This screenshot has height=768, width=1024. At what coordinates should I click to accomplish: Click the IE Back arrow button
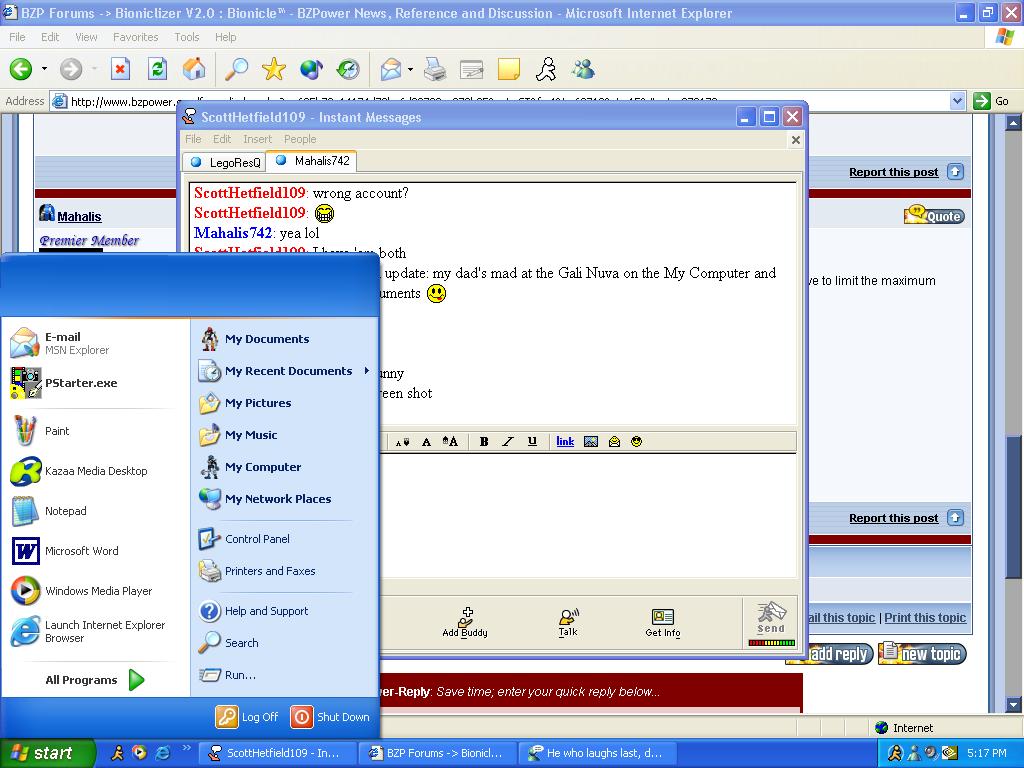click(x=21, y=69)
